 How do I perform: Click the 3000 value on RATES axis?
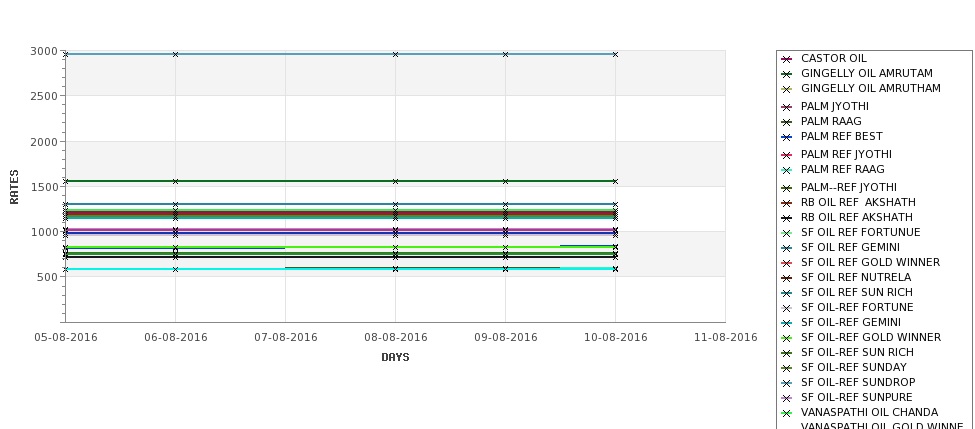(44, 52)
